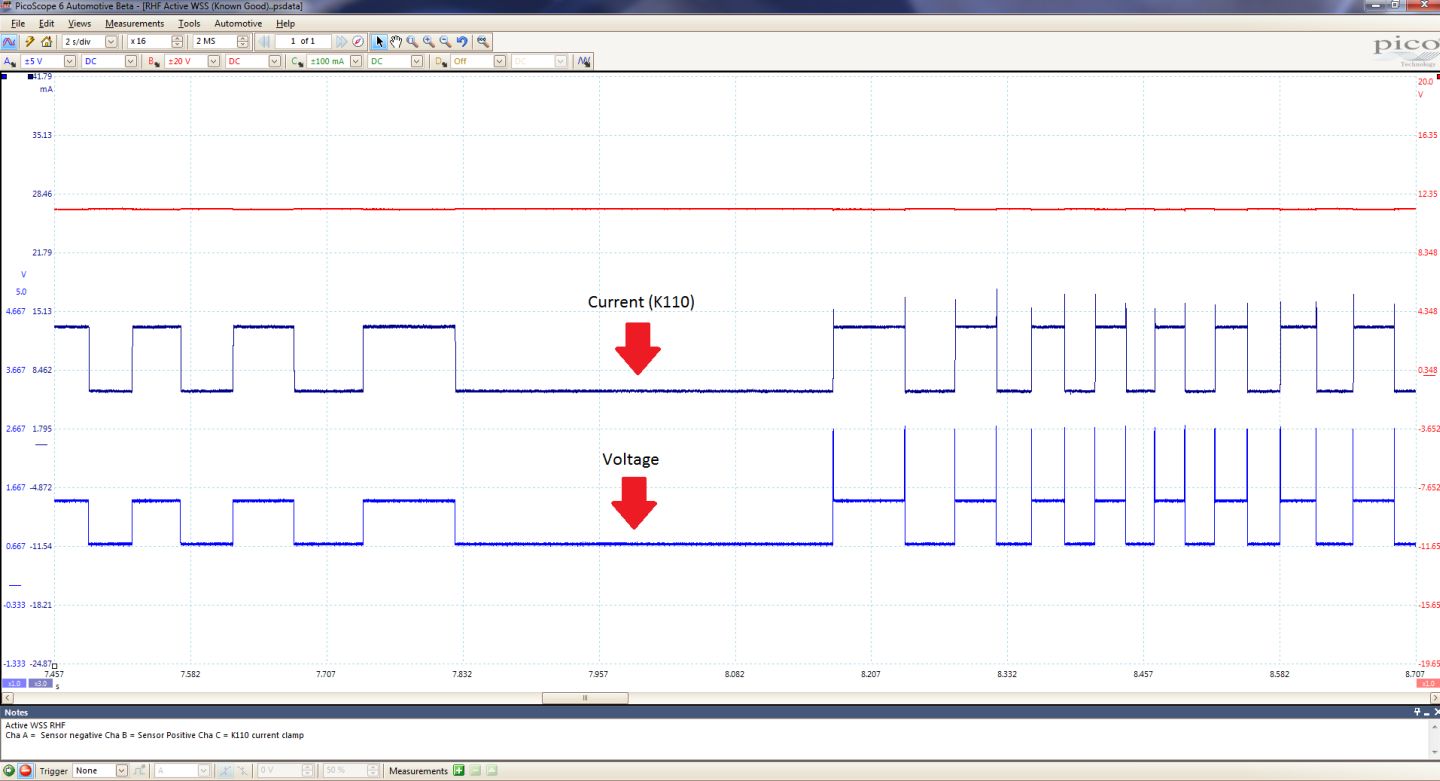The image size is (1440, 781).
Task: Open the File menu
Action: (18, 23)
